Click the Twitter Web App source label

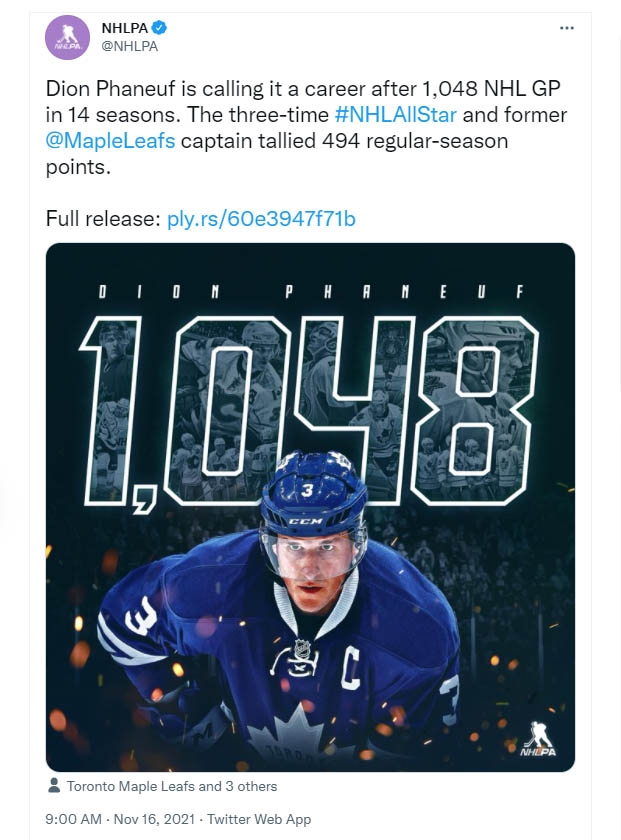pyautogui.click(x=256, y=820)
